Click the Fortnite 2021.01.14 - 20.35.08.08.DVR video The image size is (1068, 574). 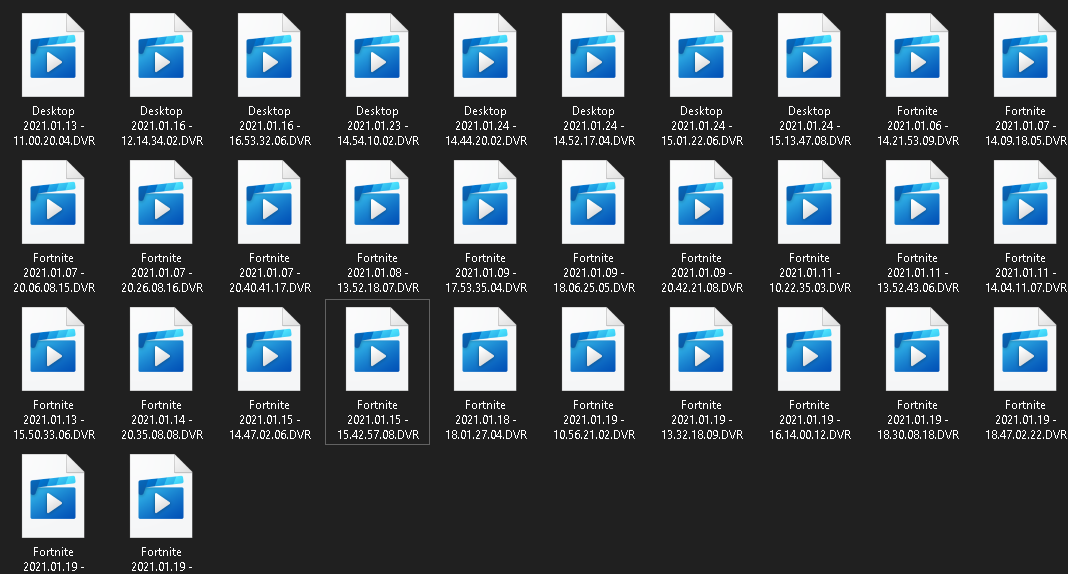pos(161,374)
